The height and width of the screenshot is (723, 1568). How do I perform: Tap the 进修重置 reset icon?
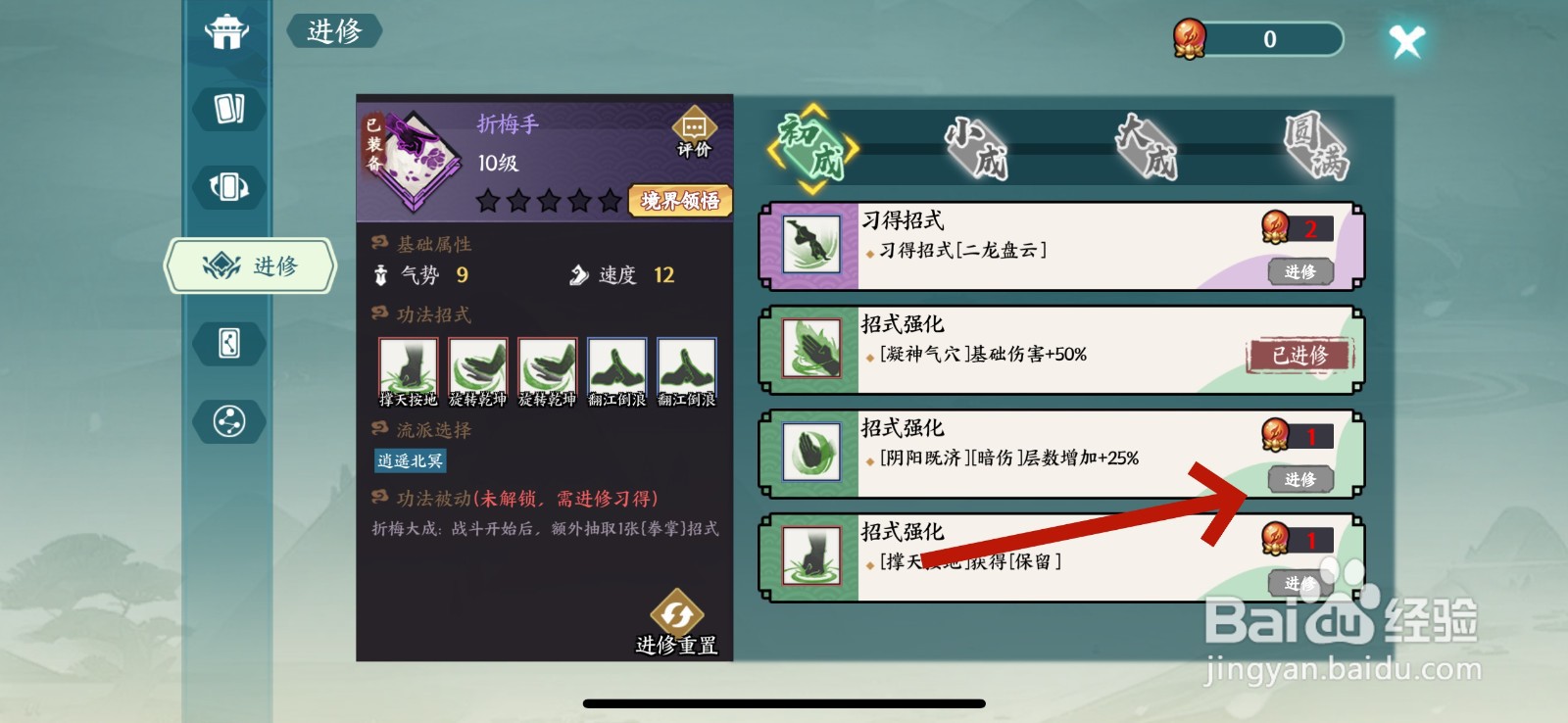coord(676,623)
